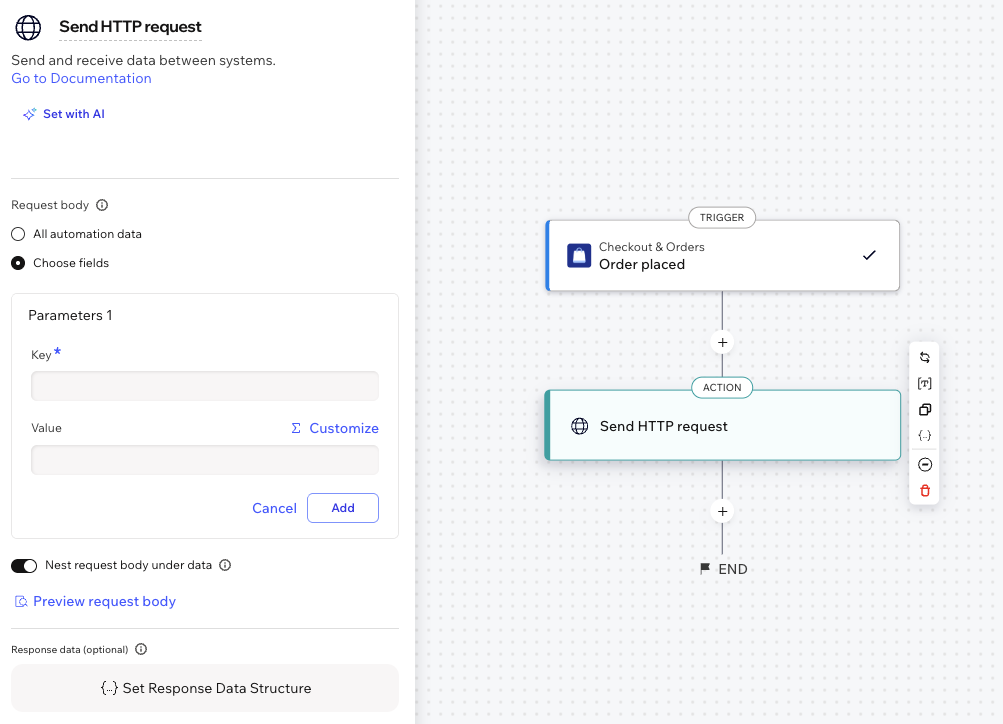Click the globe icon on action card

click(580, 426)
